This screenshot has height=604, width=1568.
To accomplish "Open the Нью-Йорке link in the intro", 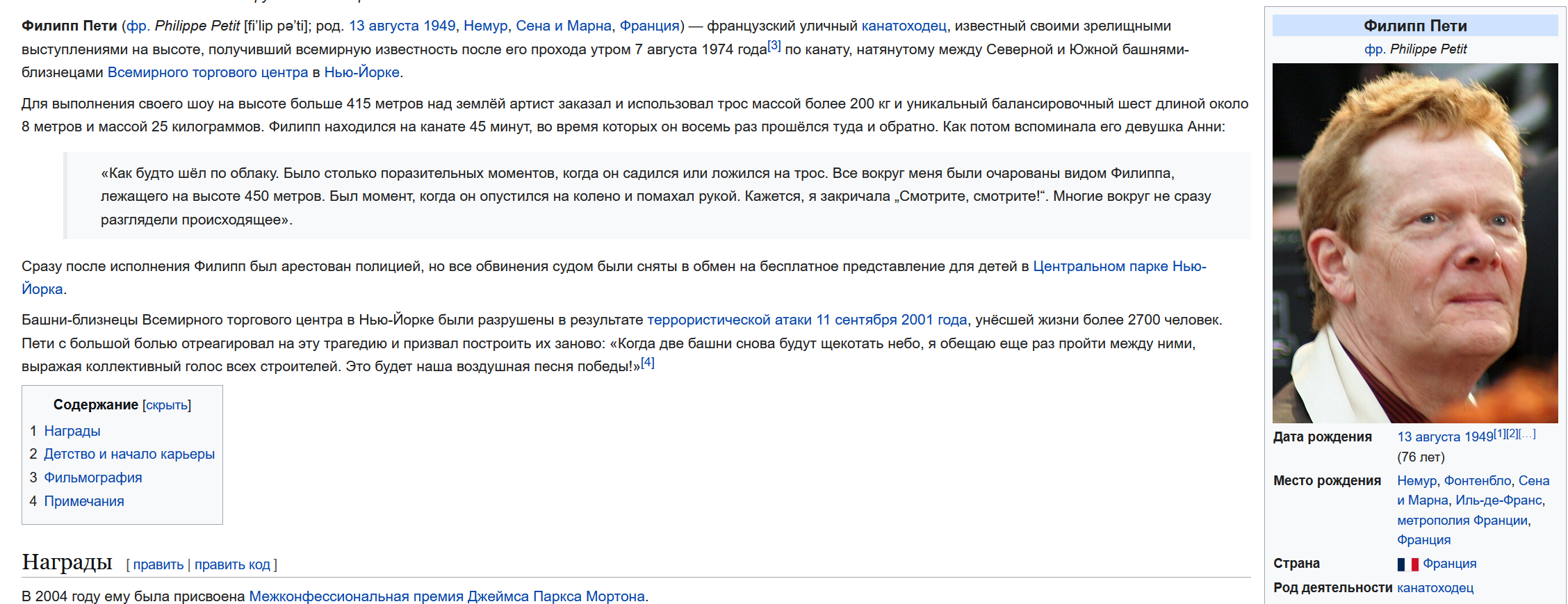I will (x=361, y=72).
